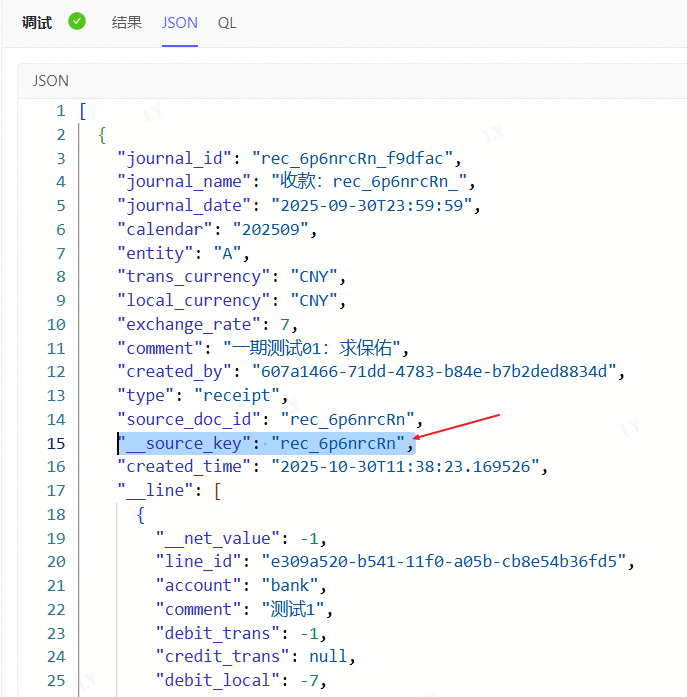The height and width of the screenshot is (697, 687).
Task: Click line number 15 in the gutter
Action: click(x=56, y=443)
